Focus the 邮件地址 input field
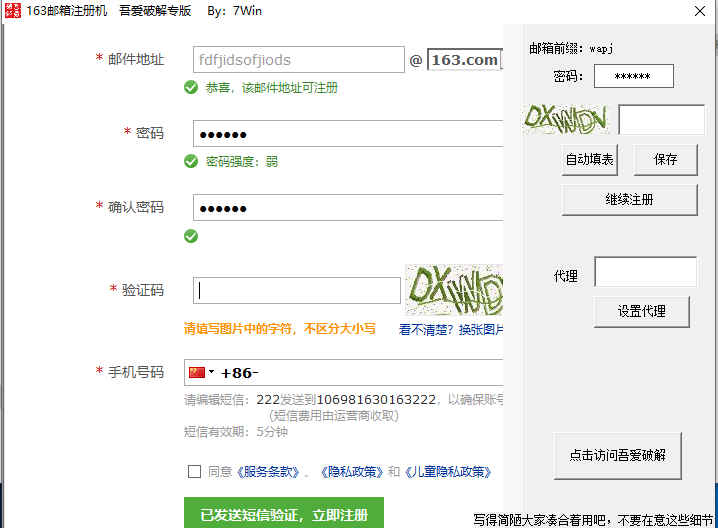Viewport: 718px width, 528px height. [x=299, y=60]
